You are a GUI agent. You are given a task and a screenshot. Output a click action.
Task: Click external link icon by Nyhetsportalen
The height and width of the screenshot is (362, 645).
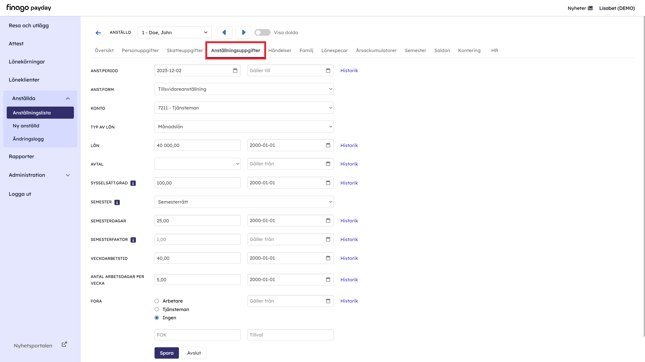(x=64, y=345)
